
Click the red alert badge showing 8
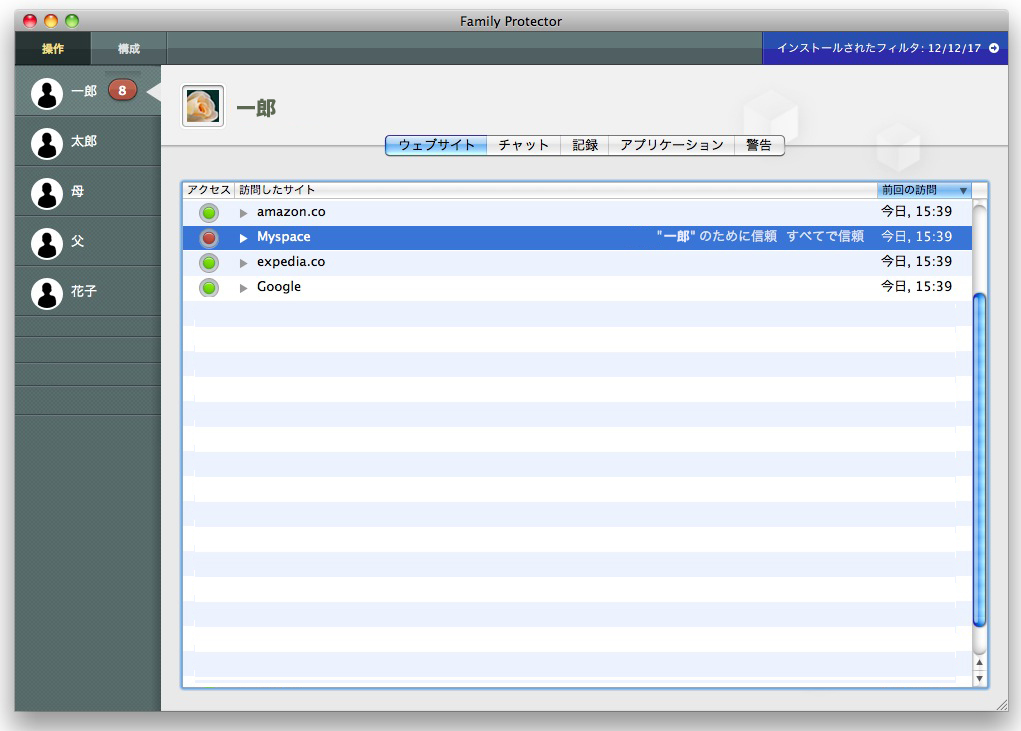click(x=122, y=90)
